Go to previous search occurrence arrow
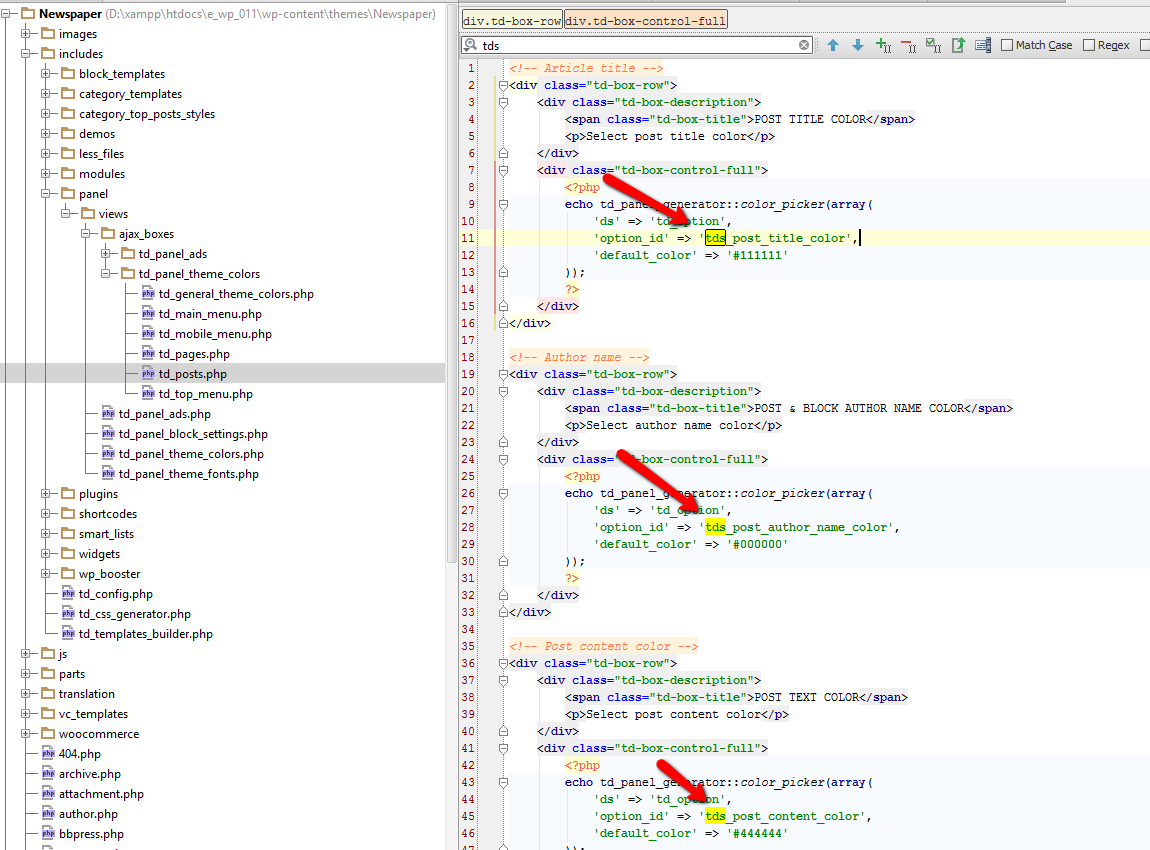The image size is (1150, 850). 833,45
